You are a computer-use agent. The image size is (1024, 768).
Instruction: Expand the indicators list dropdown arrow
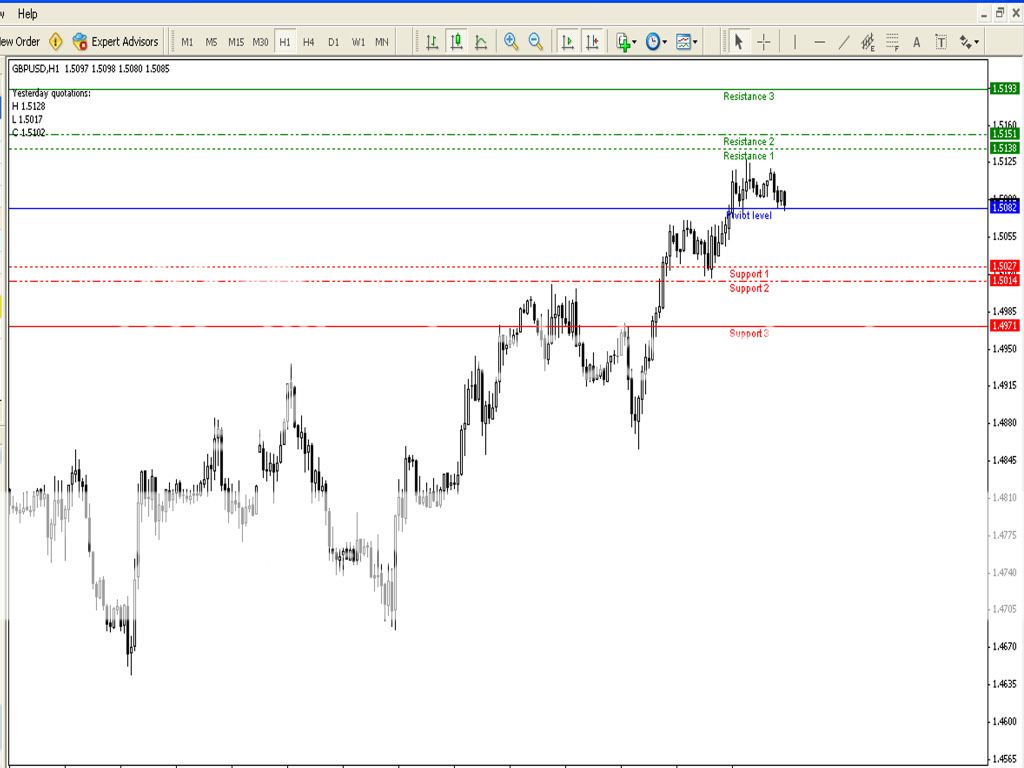[635, 42]
